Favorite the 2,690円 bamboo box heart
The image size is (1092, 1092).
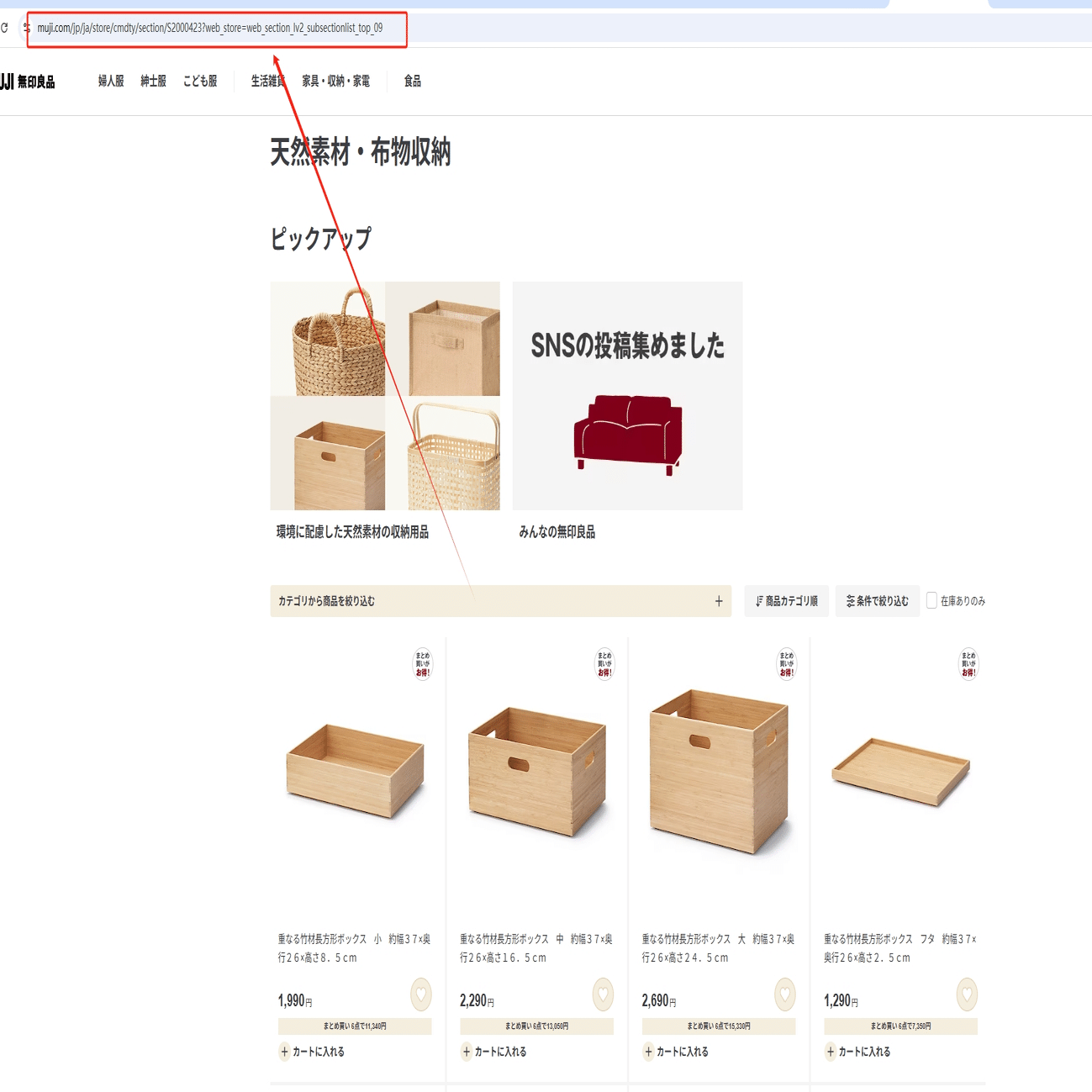[785, 994]
